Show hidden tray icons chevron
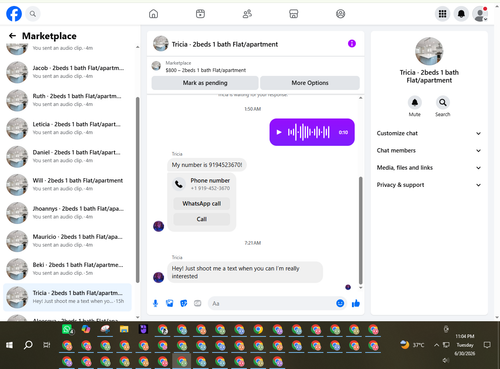 (x=436, y=345)
